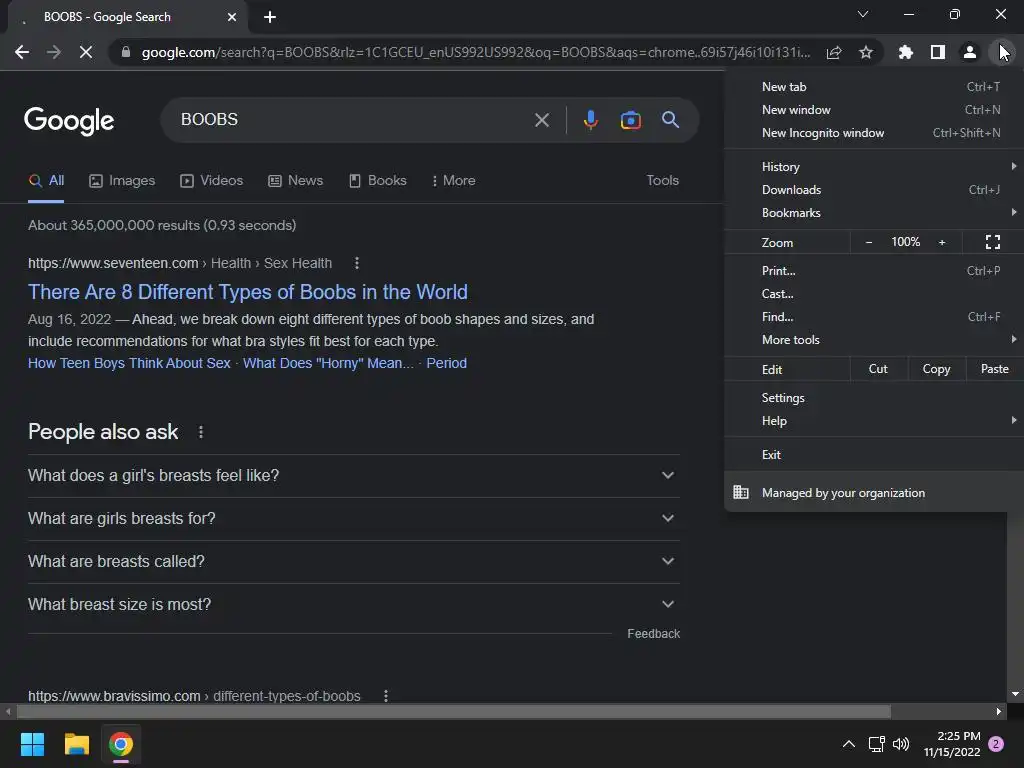Click the Chrome taskbar icon
Screen dimensions: 1024x768
point(121,744)
